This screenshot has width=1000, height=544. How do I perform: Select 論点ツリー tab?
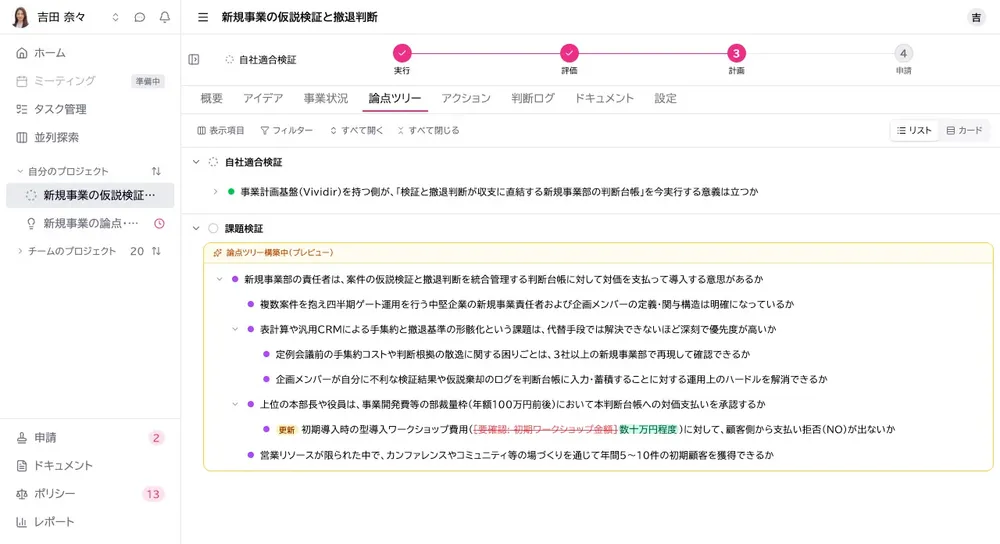[395, 98]
